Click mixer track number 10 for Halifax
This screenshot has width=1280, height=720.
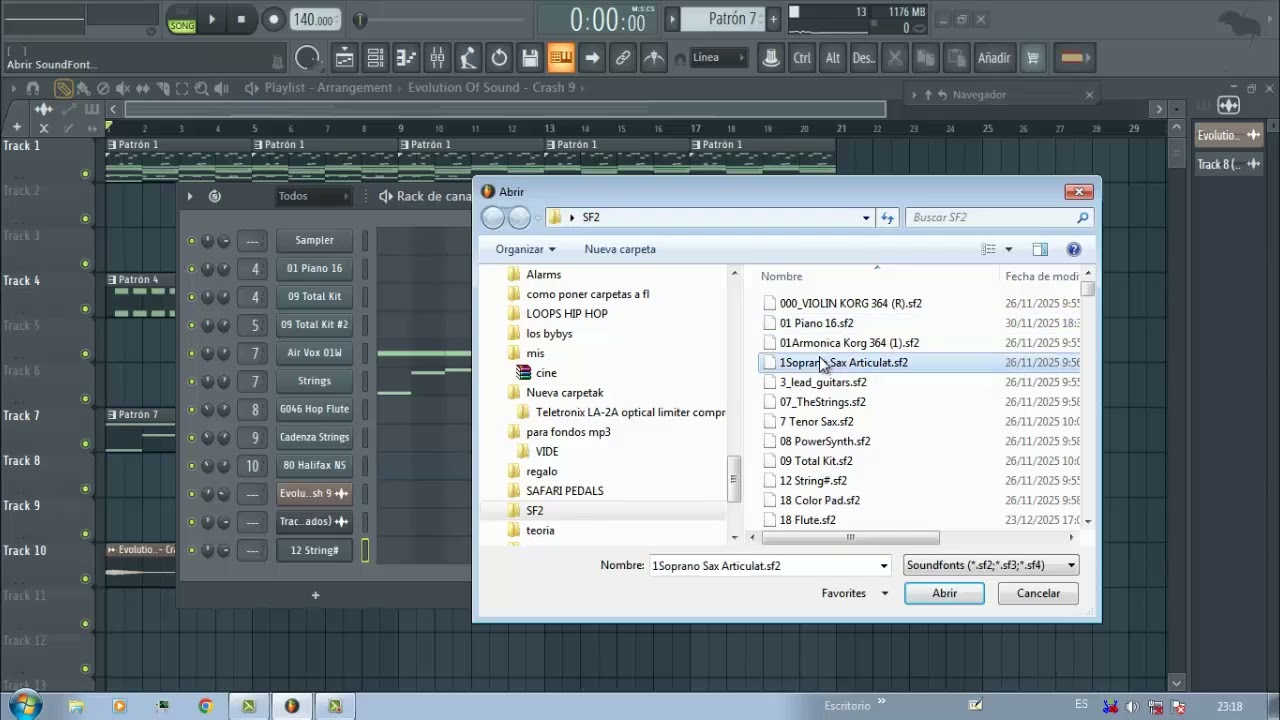(254, 466)
